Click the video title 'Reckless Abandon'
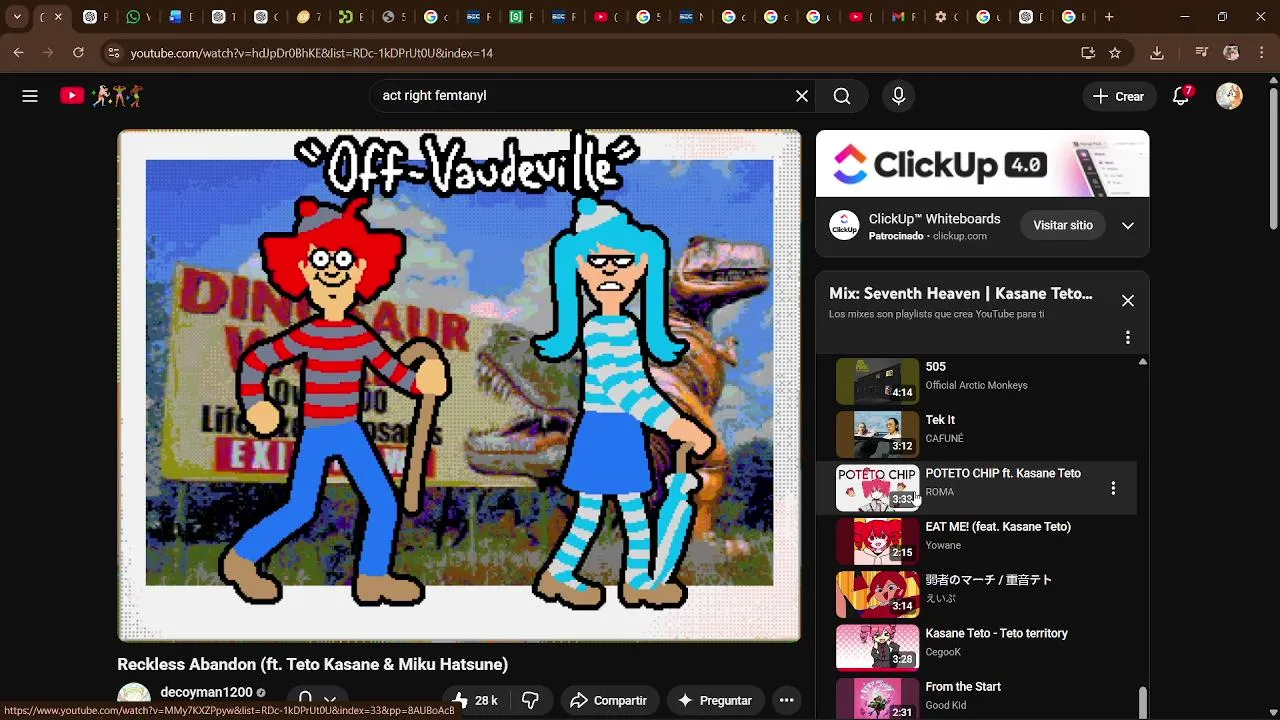The height and width of the screenshot is (720, 1280). (312, 664)
